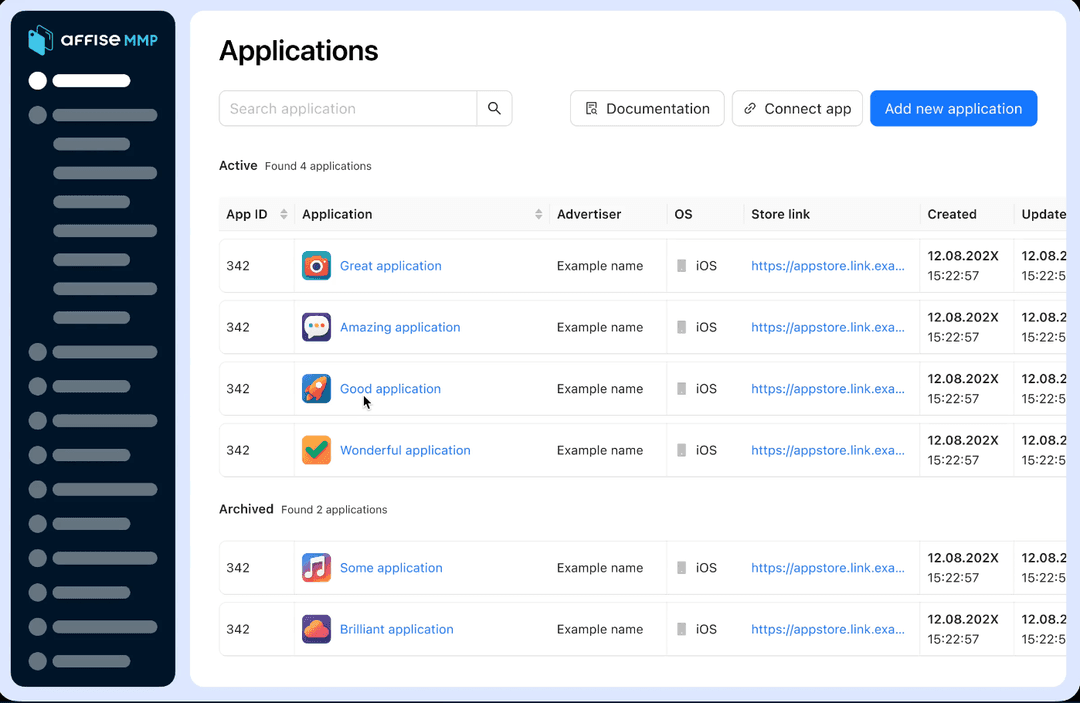Click the Applications page heading
The image size is (1080, 703).
tap(298, 51)
